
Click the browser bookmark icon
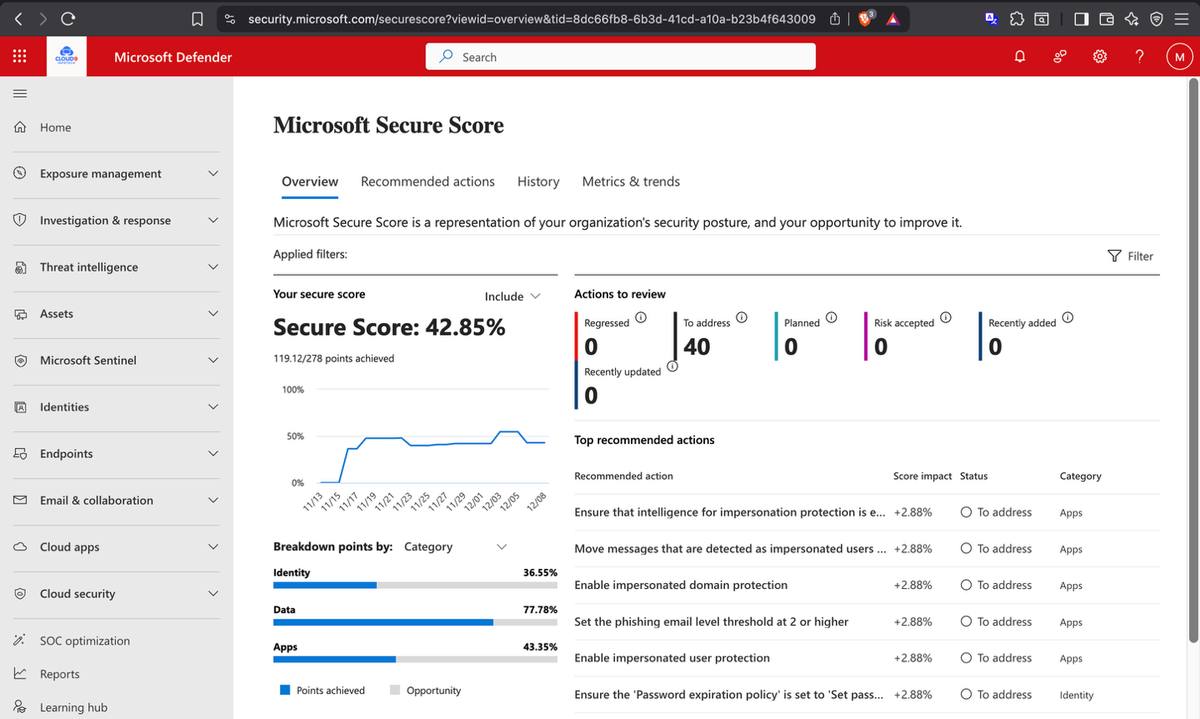(198, 18)
